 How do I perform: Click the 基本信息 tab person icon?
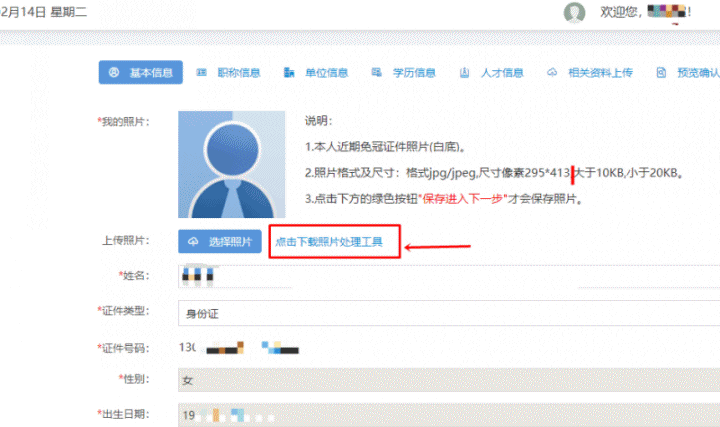[x=114, y=73]
